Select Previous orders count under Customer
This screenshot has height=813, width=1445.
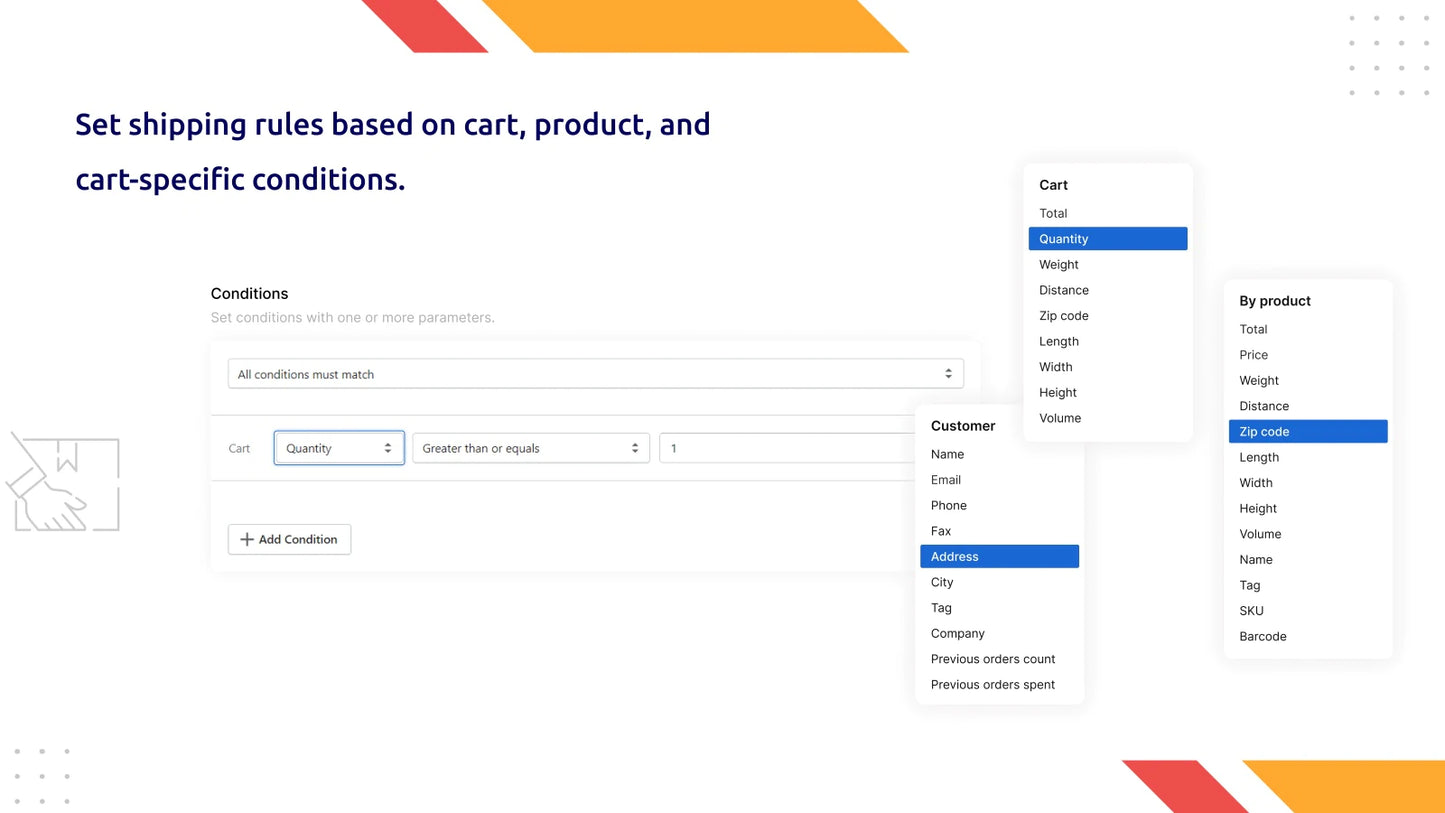point(992,659)
